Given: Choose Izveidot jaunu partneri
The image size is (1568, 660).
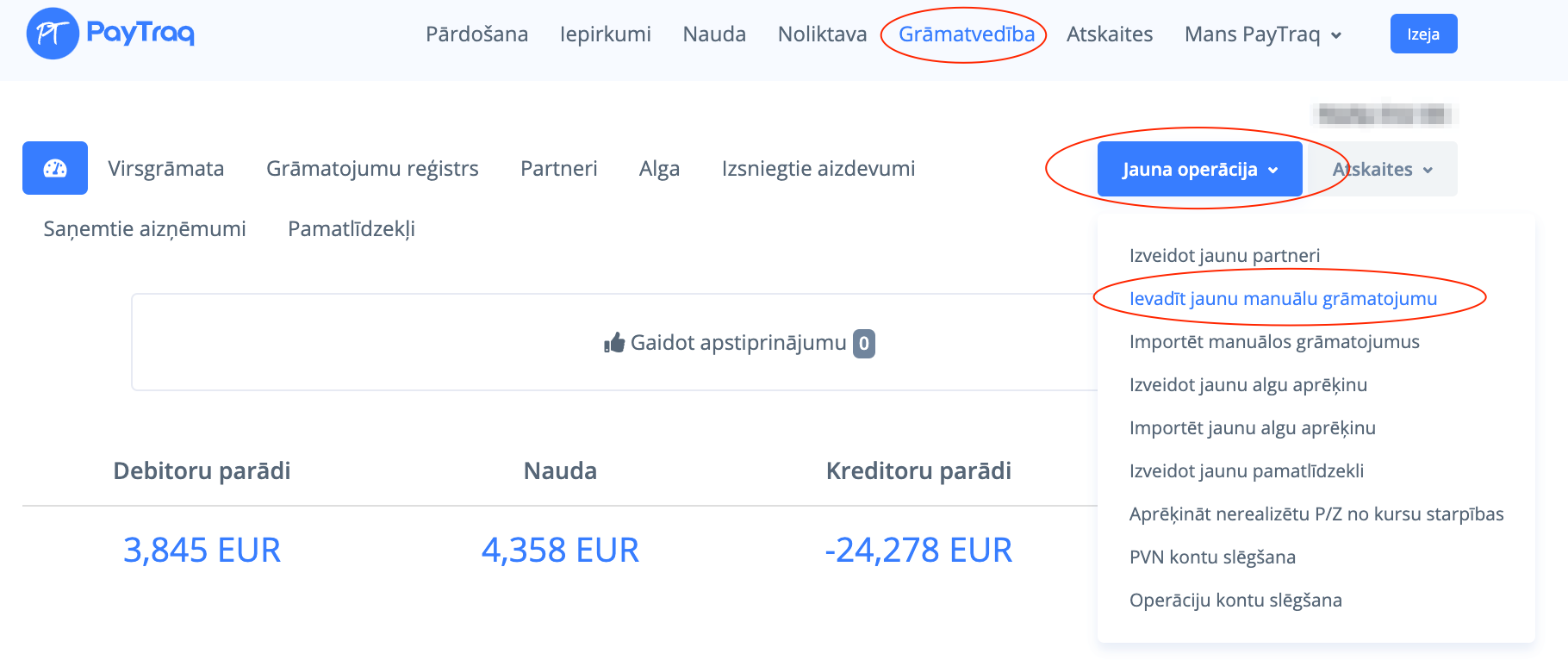Looking at the screenshot, I should 1224,255.
